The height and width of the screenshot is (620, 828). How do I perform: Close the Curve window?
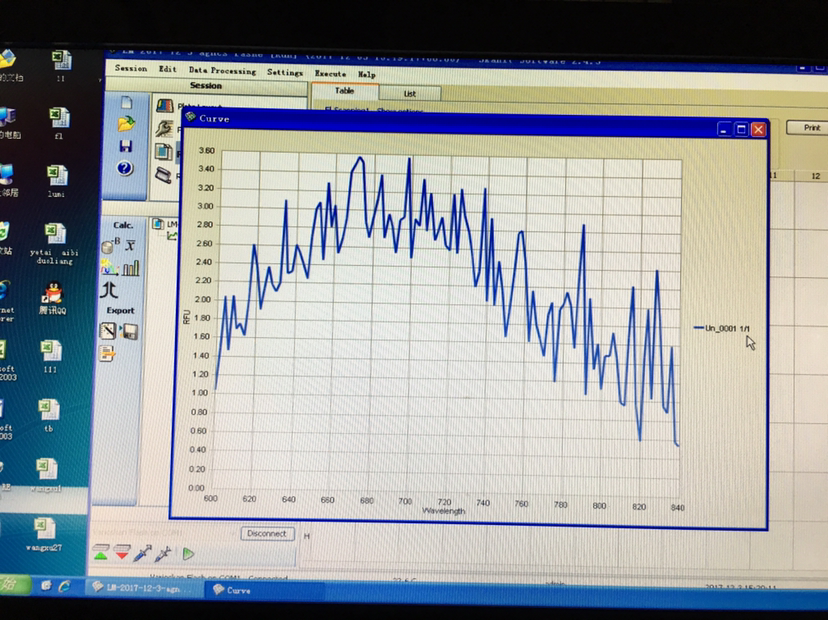[x=759, y=129]
